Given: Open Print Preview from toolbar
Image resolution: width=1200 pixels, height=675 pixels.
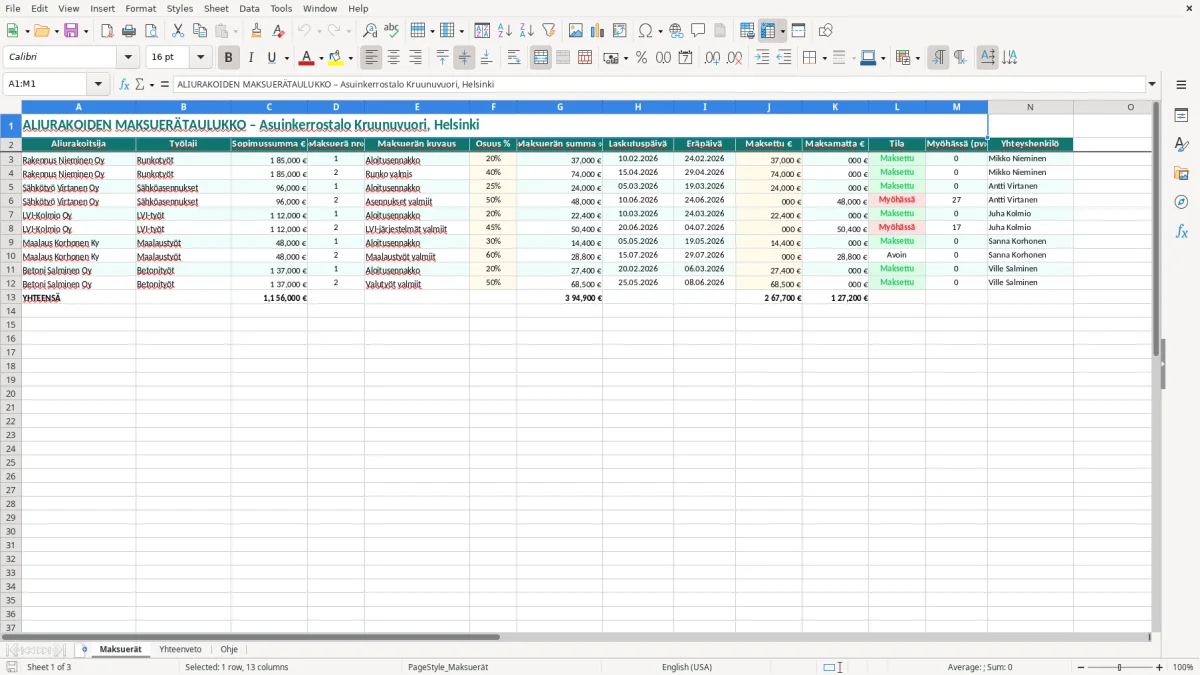Looking at the screenshot, I should click(152, 31).
